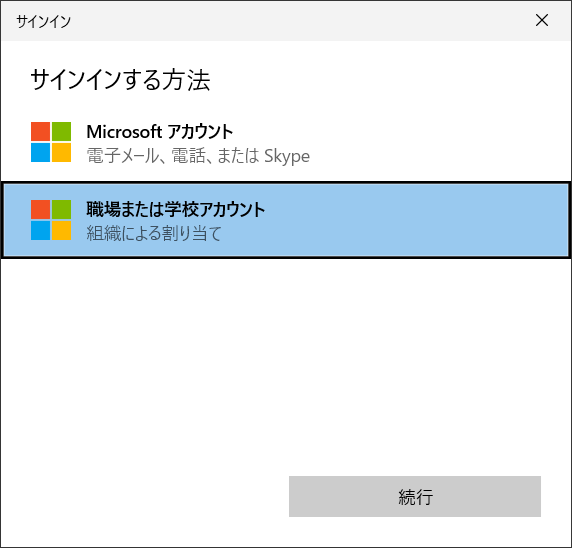Click the green square in the Microsoft アカウント logo
The width and height of the screenshot is (572, 548).
pyautogui.click(x=61, y=131)
